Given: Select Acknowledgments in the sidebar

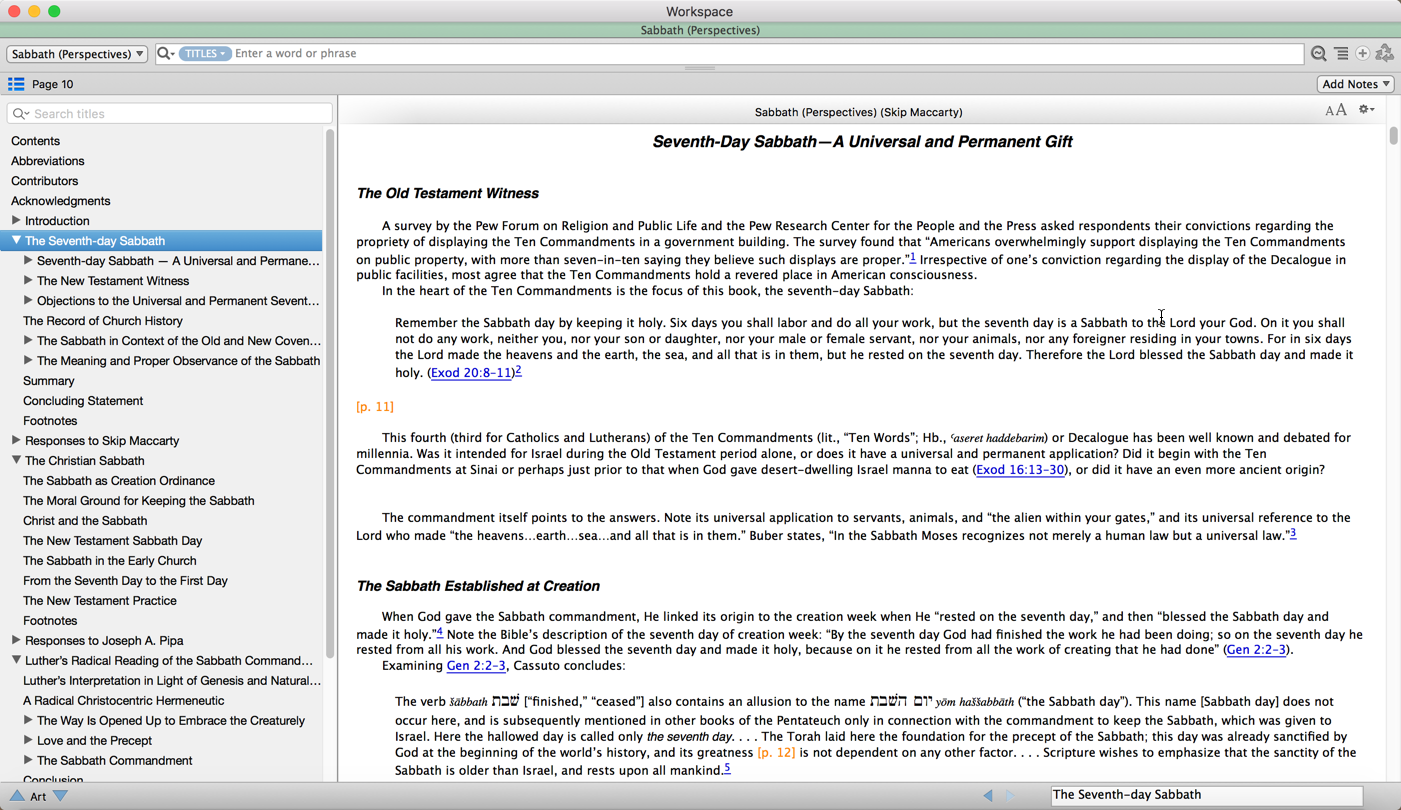Looking at the screenshot, I should click(60, 201).
